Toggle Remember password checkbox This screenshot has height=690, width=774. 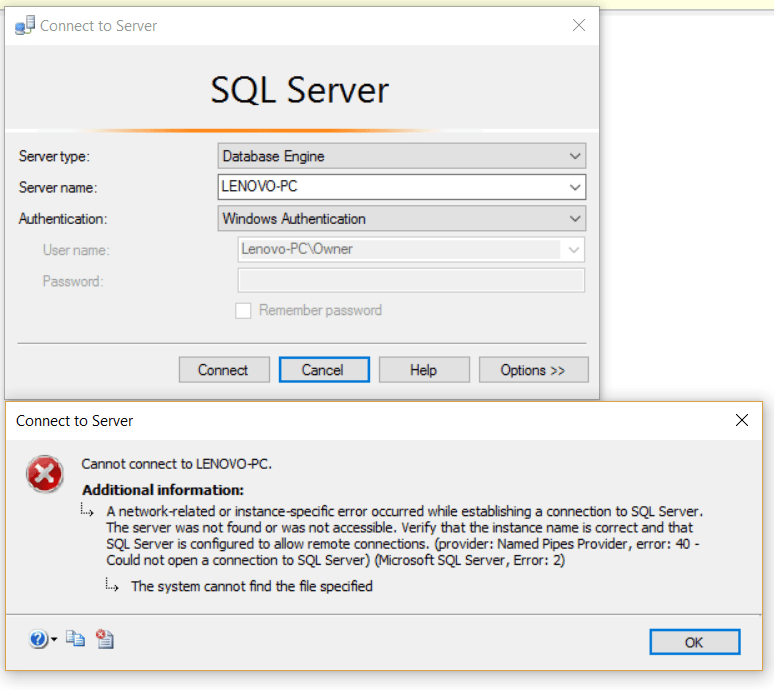(x=243, y=310)
